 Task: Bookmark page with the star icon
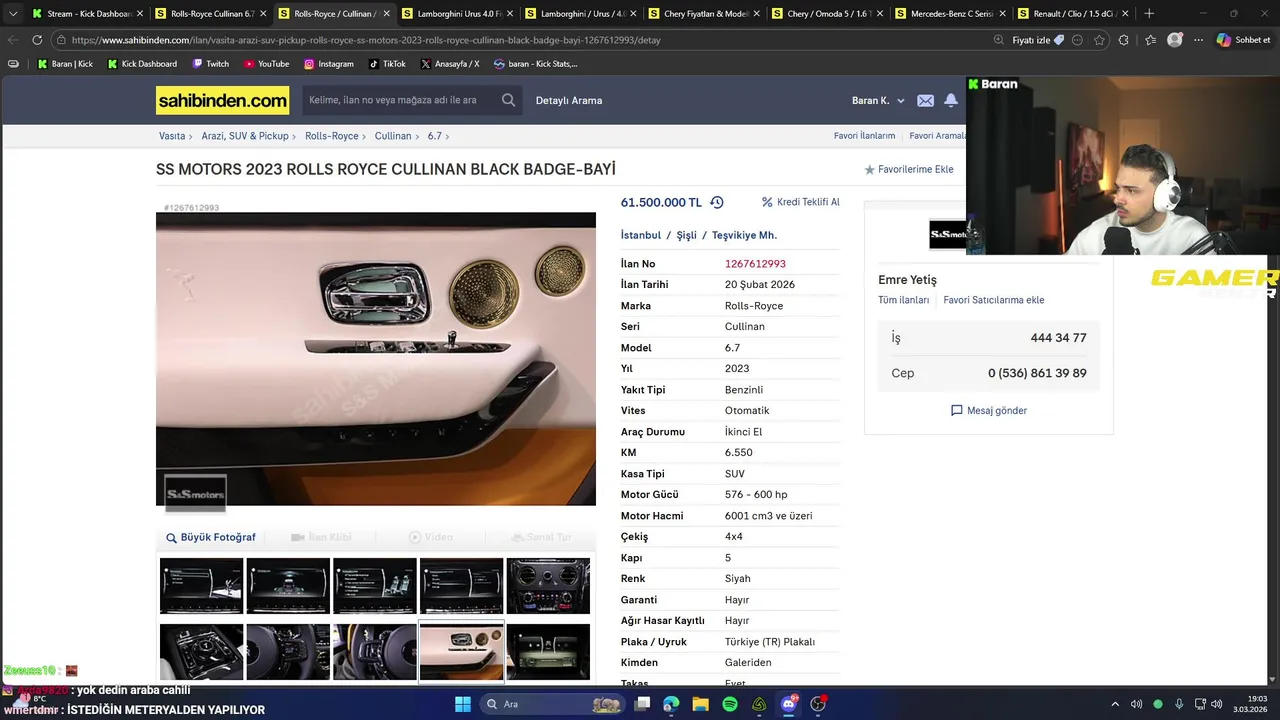(1099, 40)
